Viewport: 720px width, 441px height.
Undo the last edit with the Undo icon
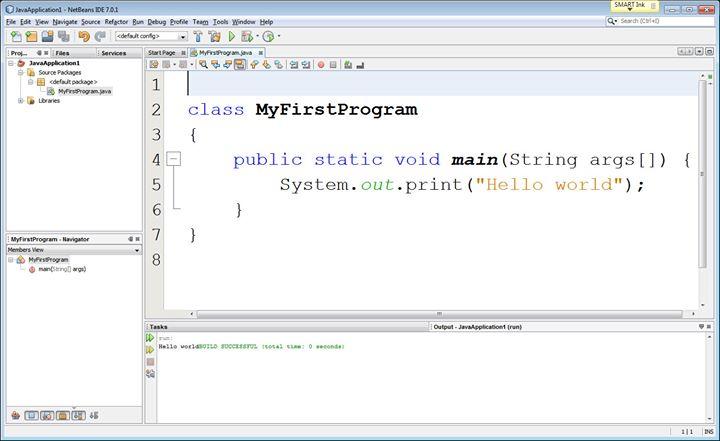[x=84, y=36]
